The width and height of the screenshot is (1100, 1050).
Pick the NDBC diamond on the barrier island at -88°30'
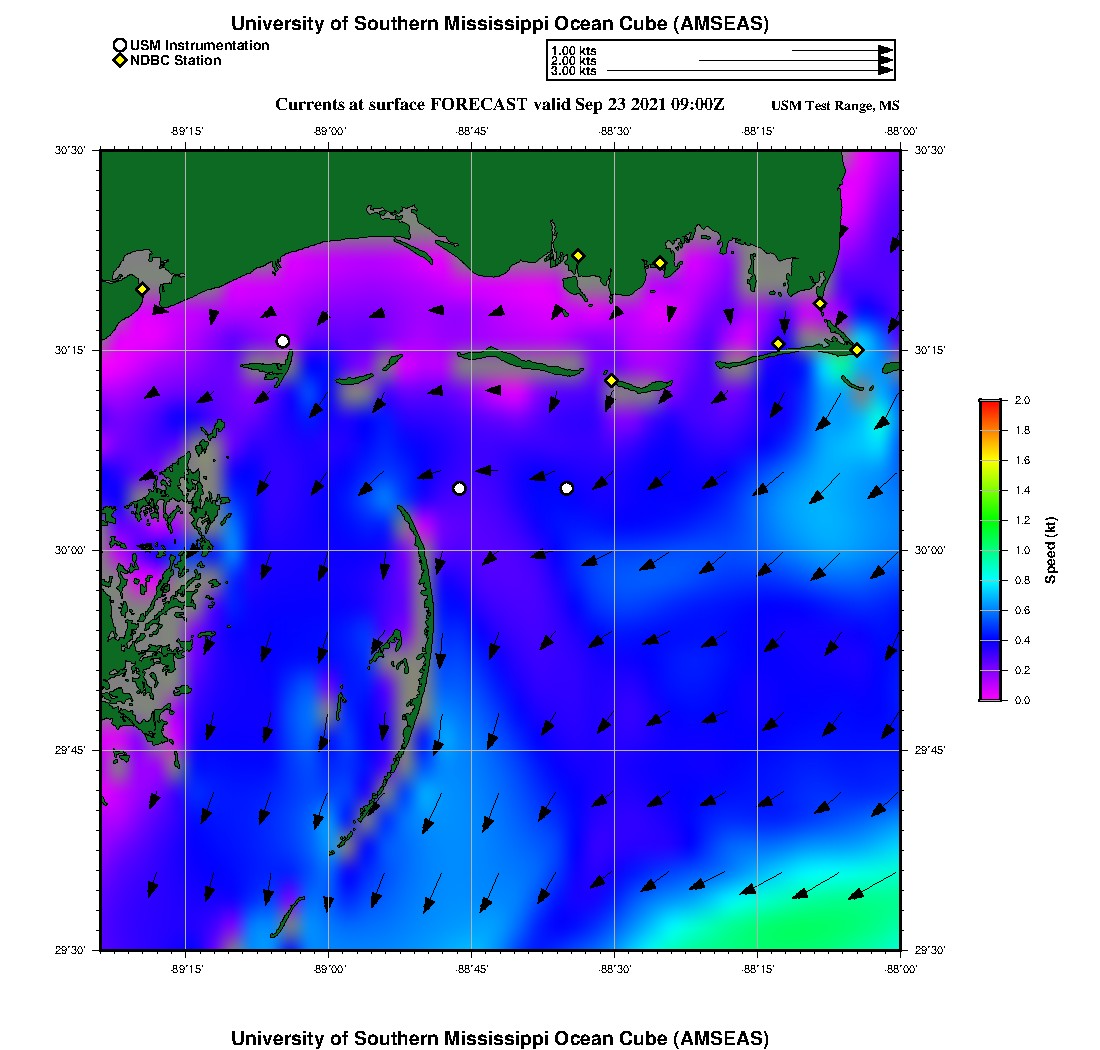click(612, 380)
